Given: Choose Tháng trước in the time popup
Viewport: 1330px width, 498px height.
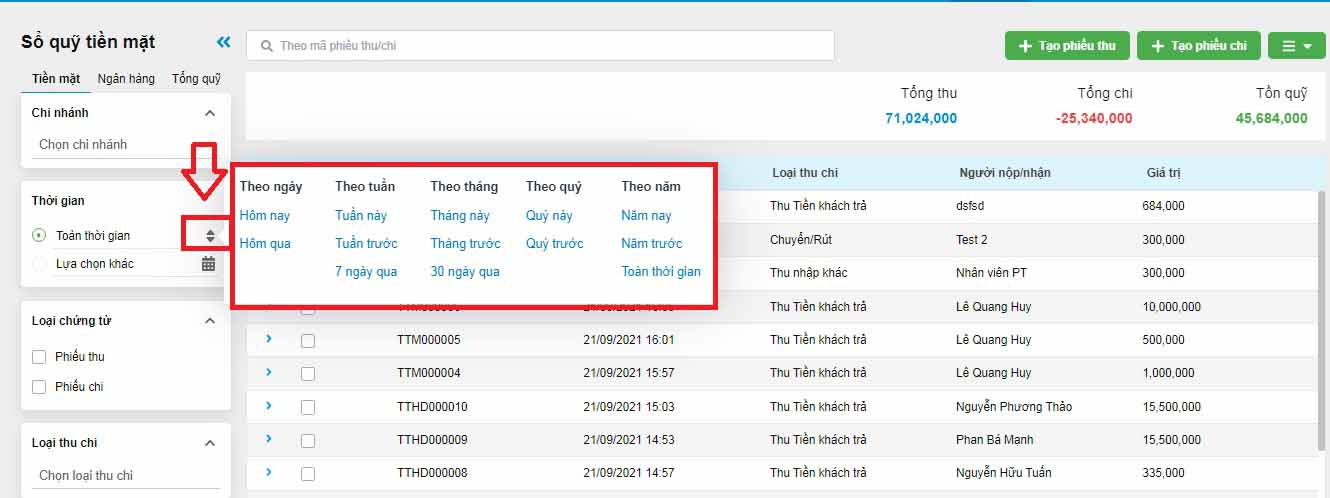Looking at the screenshot, I should click(x=465, y=243).
